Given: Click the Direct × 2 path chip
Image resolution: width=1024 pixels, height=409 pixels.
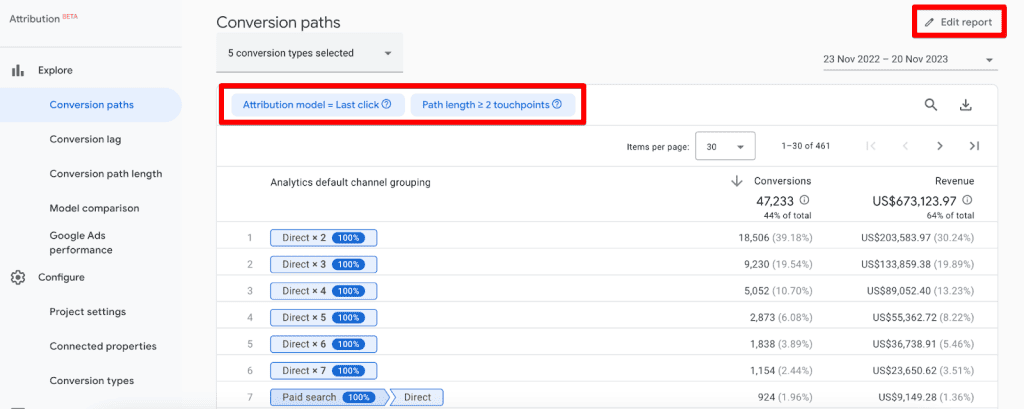Looking at the screenshot, I should pyautogui.click(x=323, y=238).
